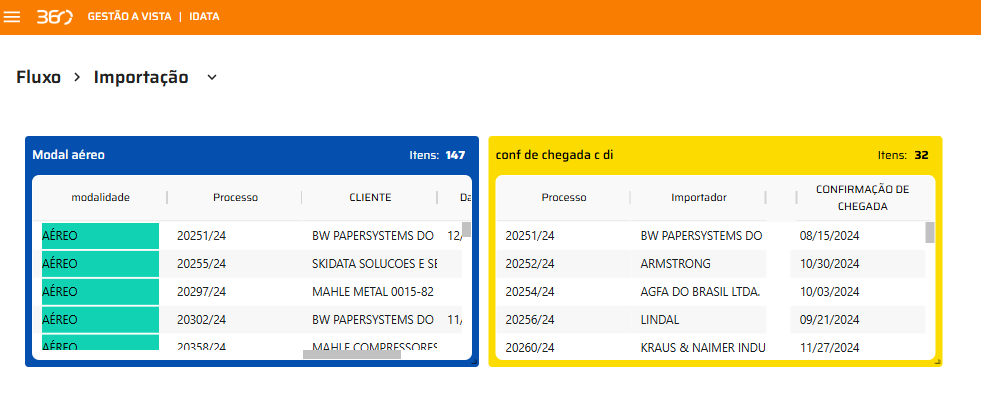Click BW PAPERSYSTEMS DO in row 20251/24 of Modal aéreo

(373, 236)
